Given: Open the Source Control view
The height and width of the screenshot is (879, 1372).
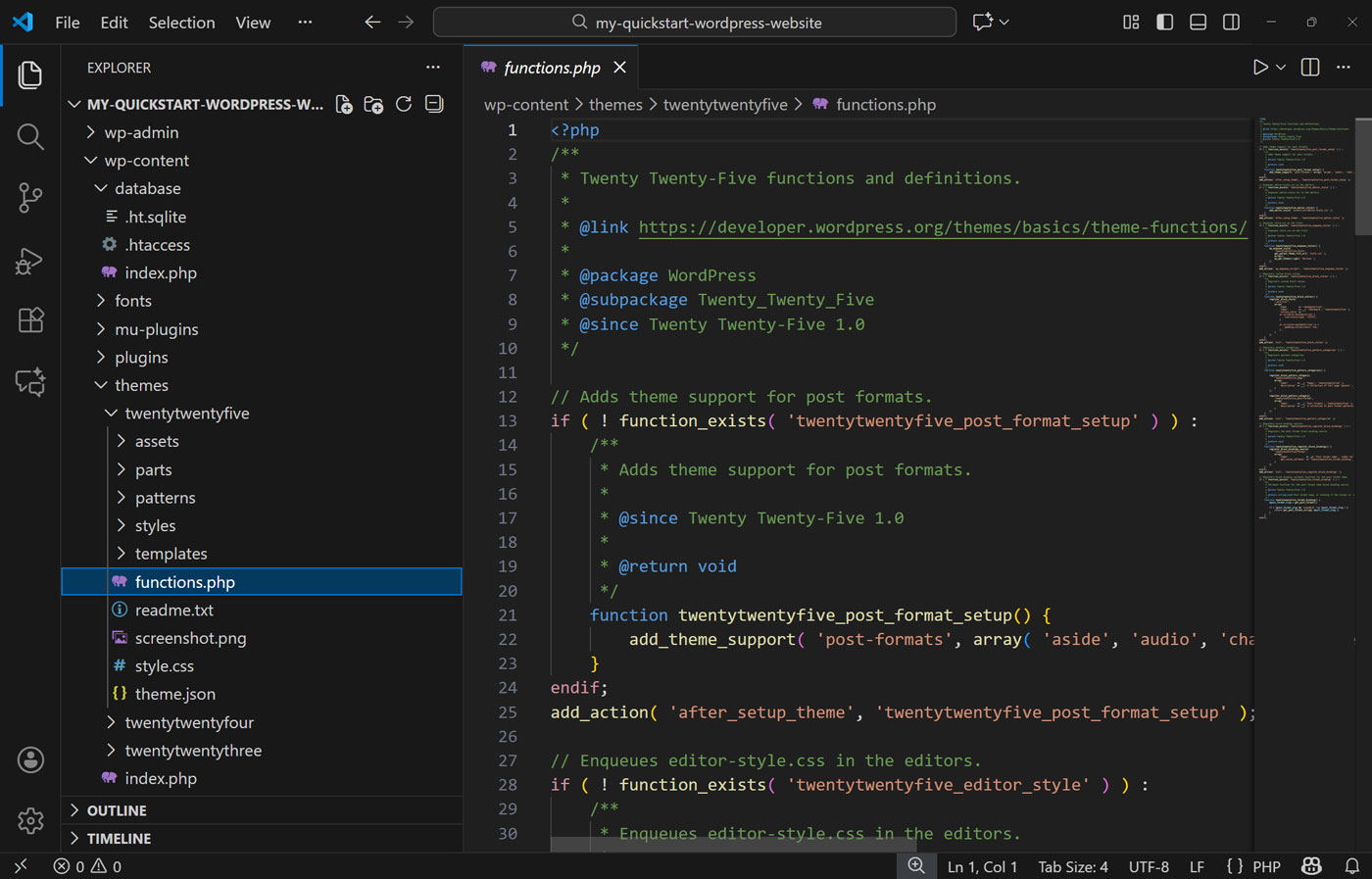Looking at the screenshot, I should coord(29,197).
